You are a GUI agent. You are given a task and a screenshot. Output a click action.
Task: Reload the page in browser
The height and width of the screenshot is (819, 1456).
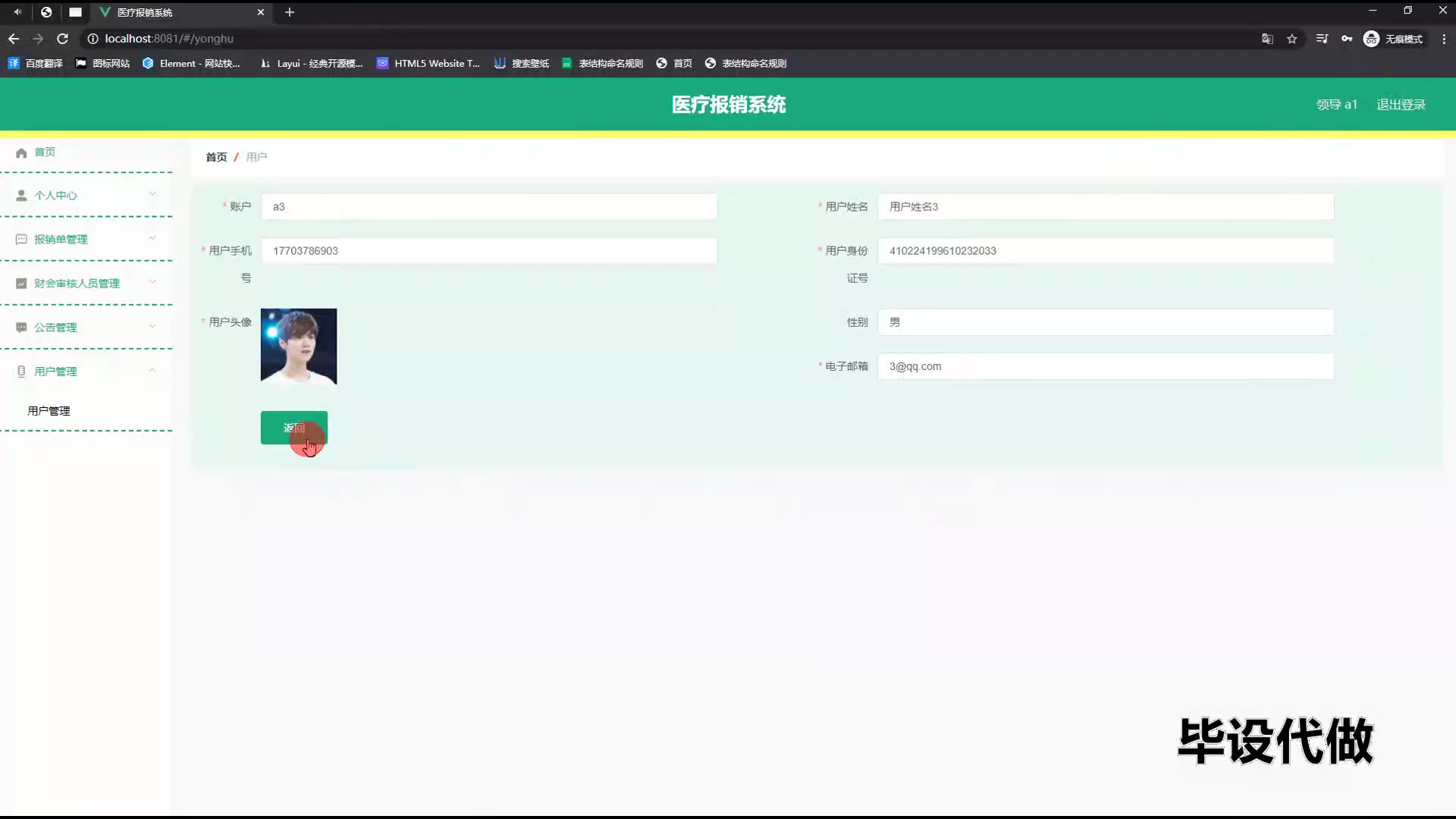pyautogui.click(x=63, y=39)
